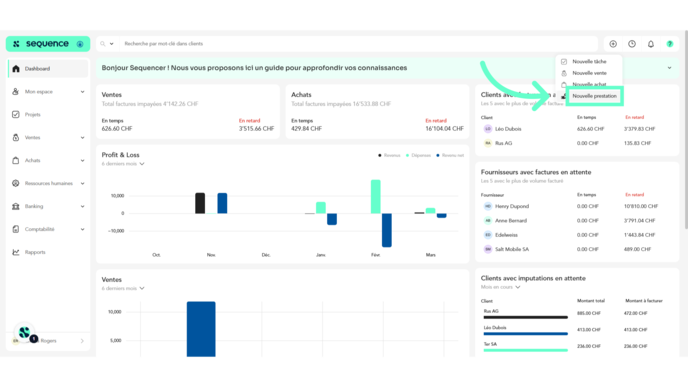Click the Tar SA green progress bar
Viewport: 688px width, 387px height.
pos(526,350)
